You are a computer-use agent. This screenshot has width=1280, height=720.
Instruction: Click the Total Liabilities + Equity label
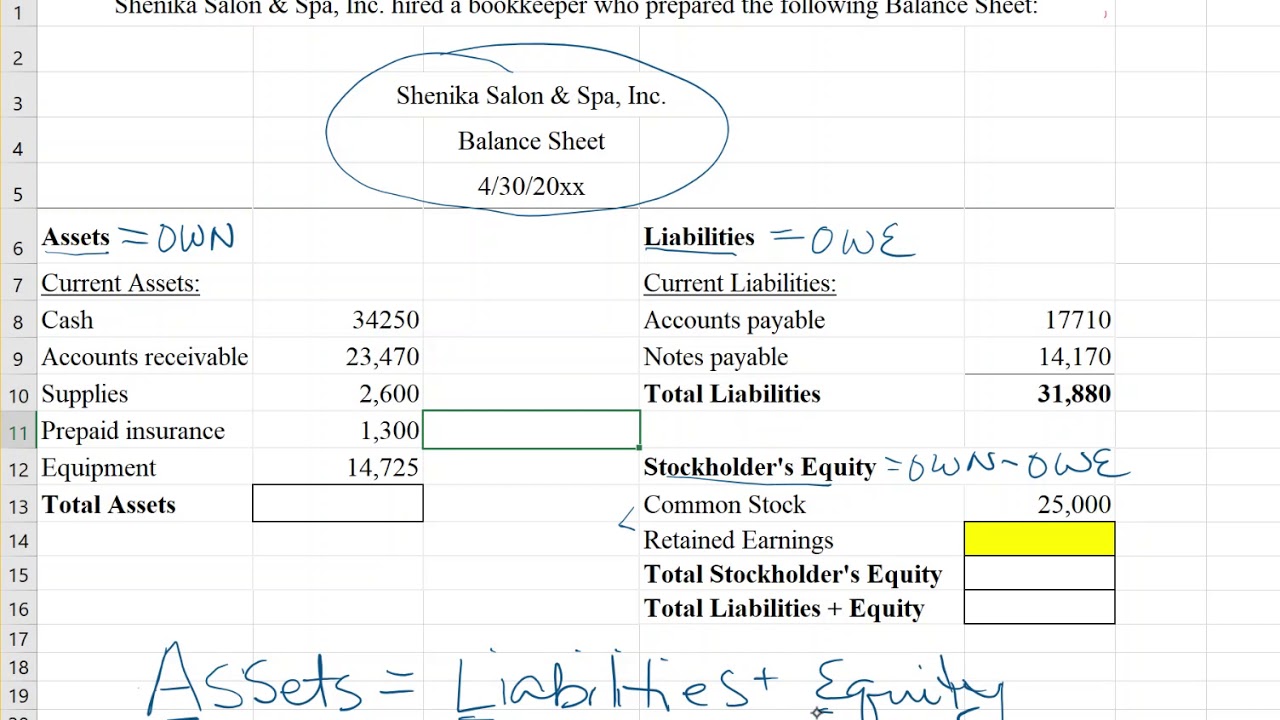(x=784, y=608)
